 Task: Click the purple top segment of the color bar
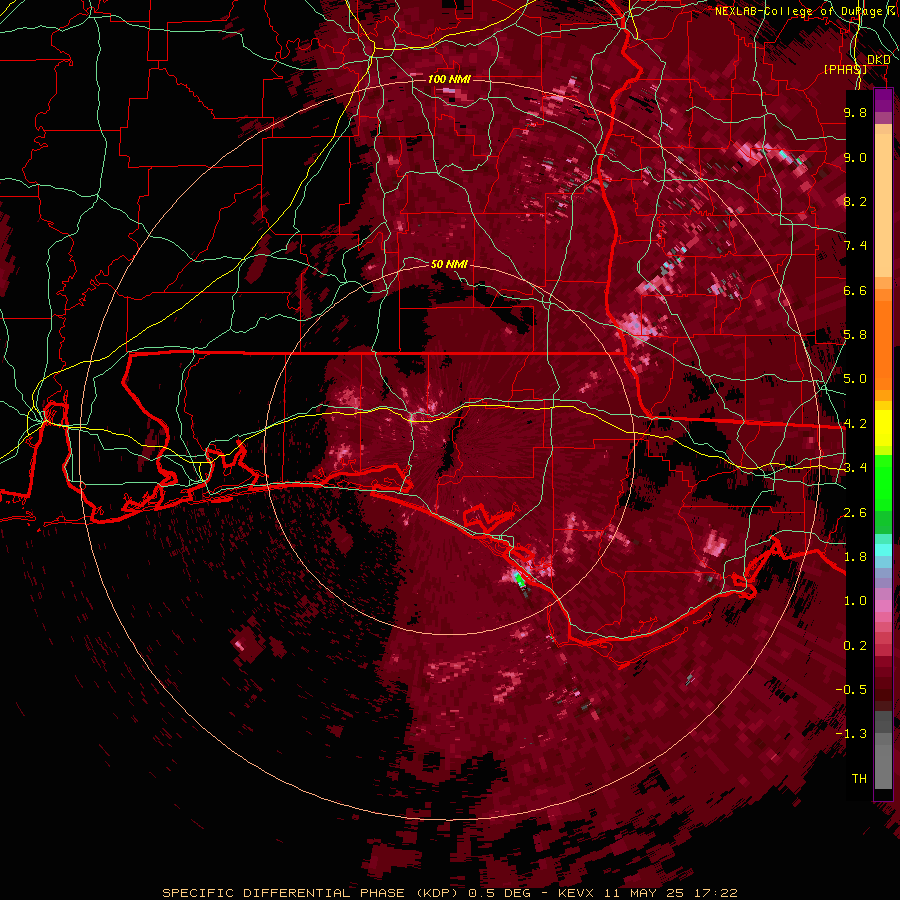pos(883,100)
